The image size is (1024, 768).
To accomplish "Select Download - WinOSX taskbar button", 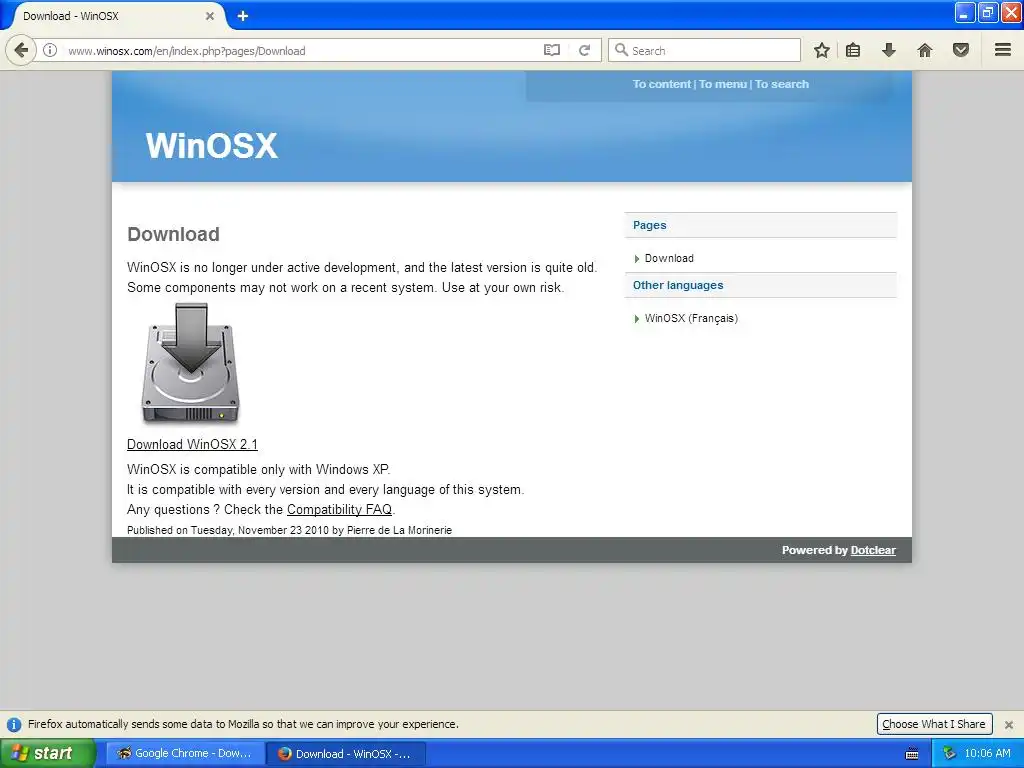I will click(346, 753).
